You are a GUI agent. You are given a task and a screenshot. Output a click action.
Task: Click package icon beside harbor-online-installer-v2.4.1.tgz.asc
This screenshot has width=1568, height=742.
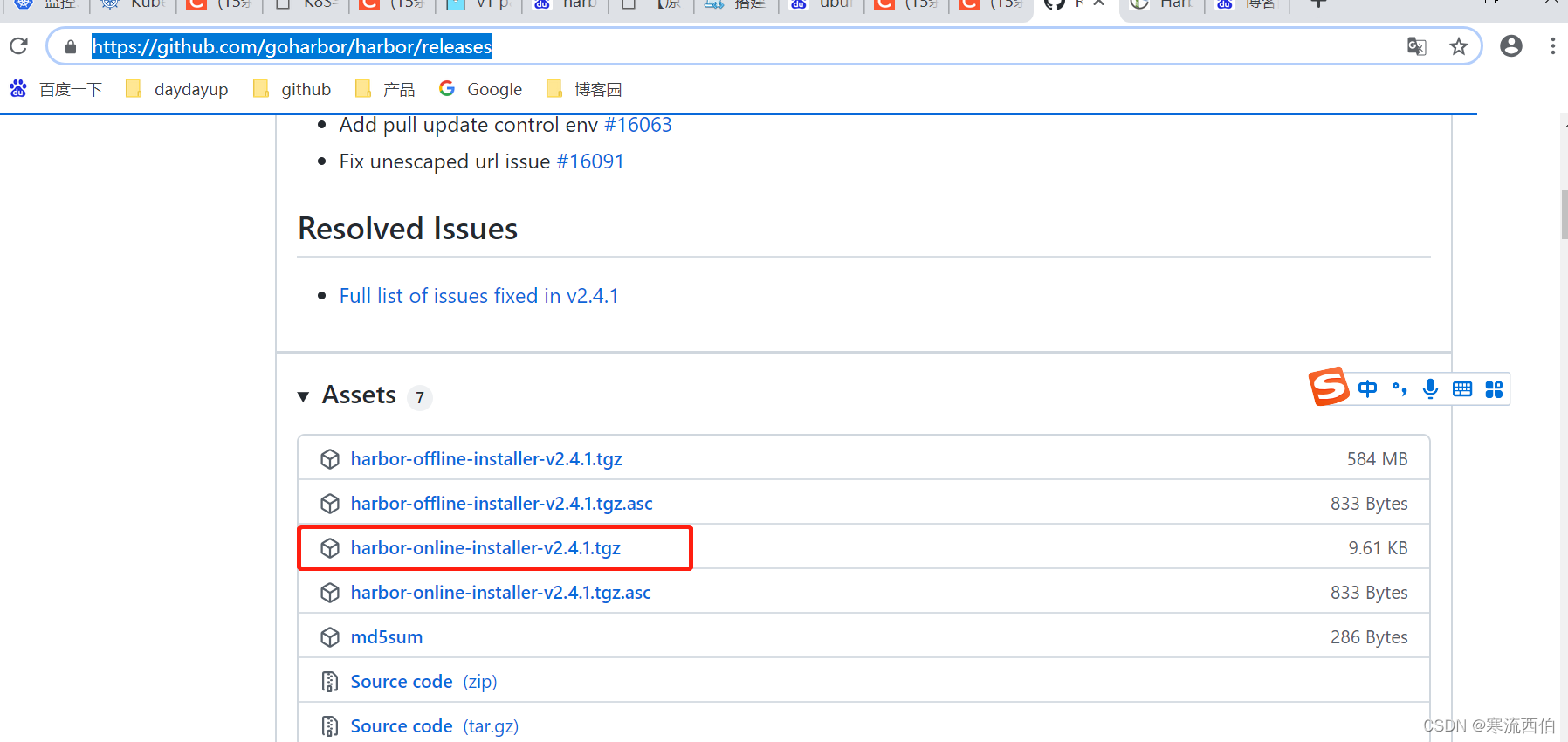(330, 593)
